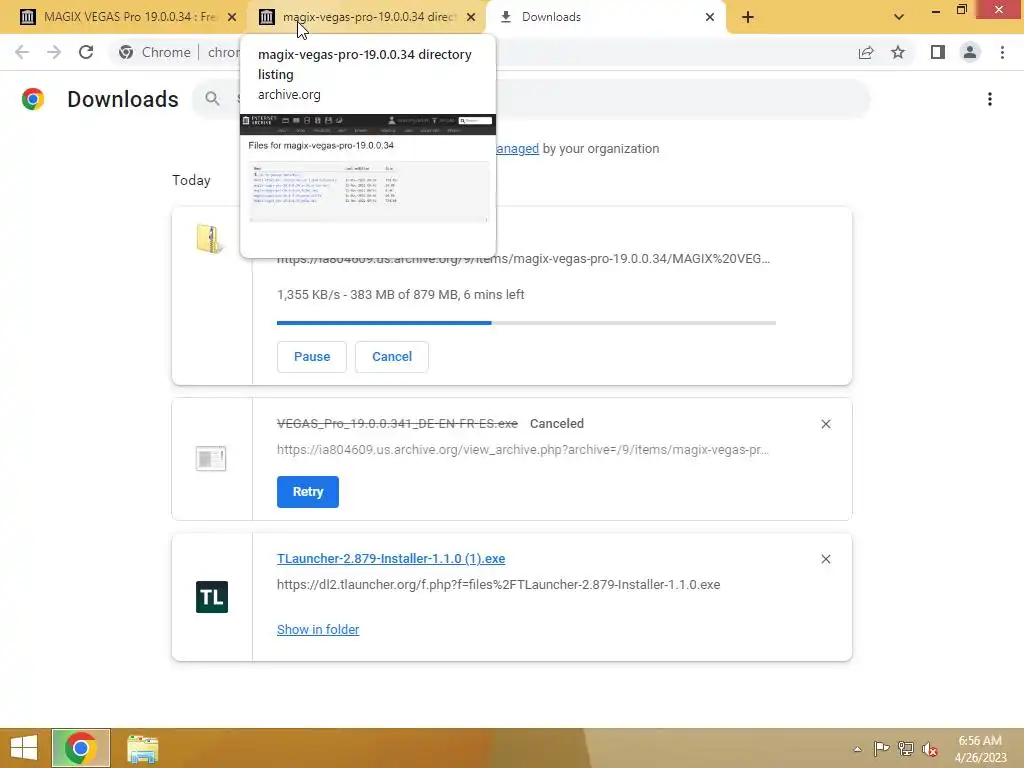The width and height of the screenshot is (1024, 768).
Task: Click the search downloads magnifier icon
Action: coord(212,99)
